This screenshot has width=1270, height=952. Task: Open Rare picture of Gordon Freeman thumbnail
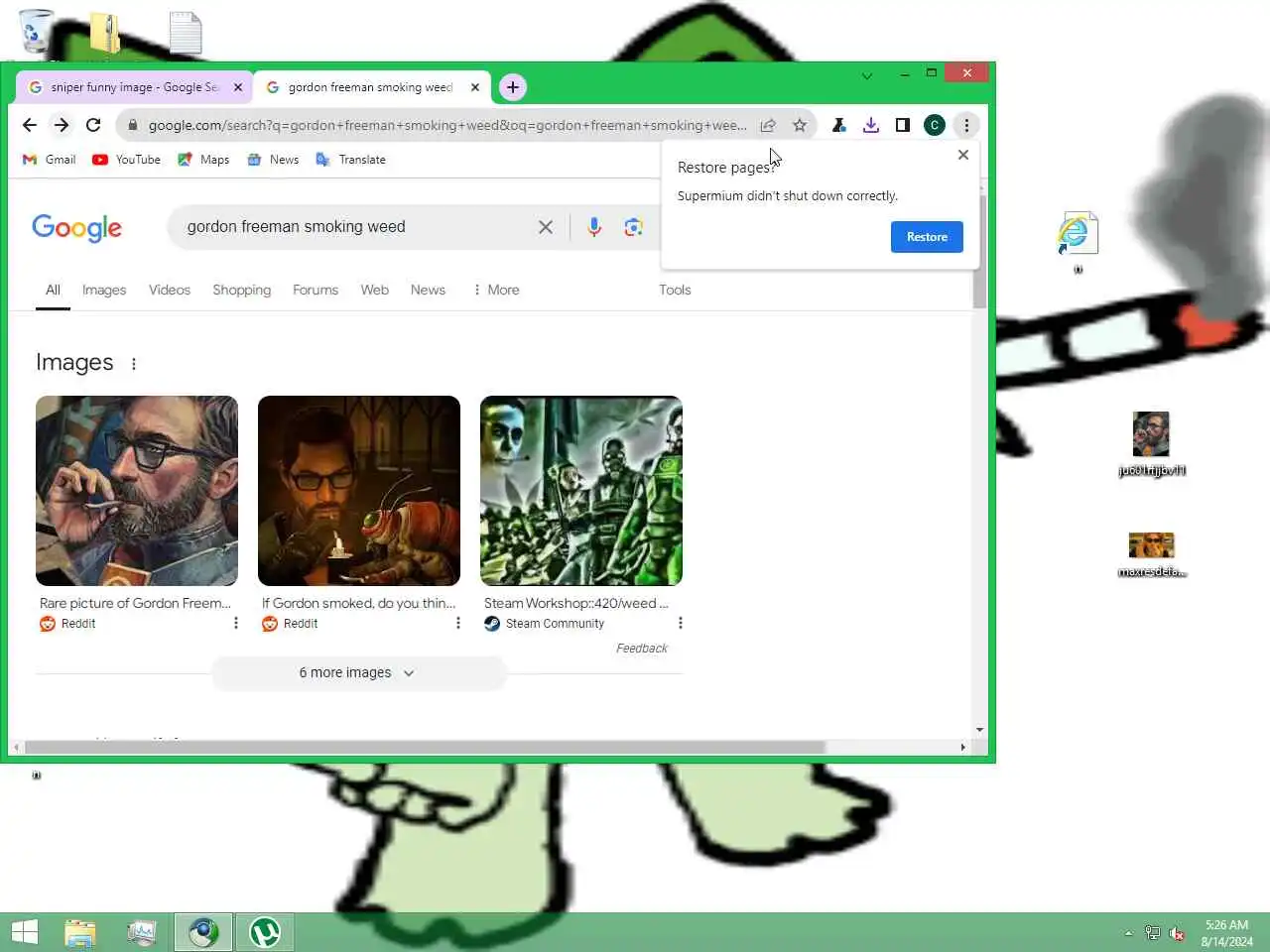pos(137,491)
